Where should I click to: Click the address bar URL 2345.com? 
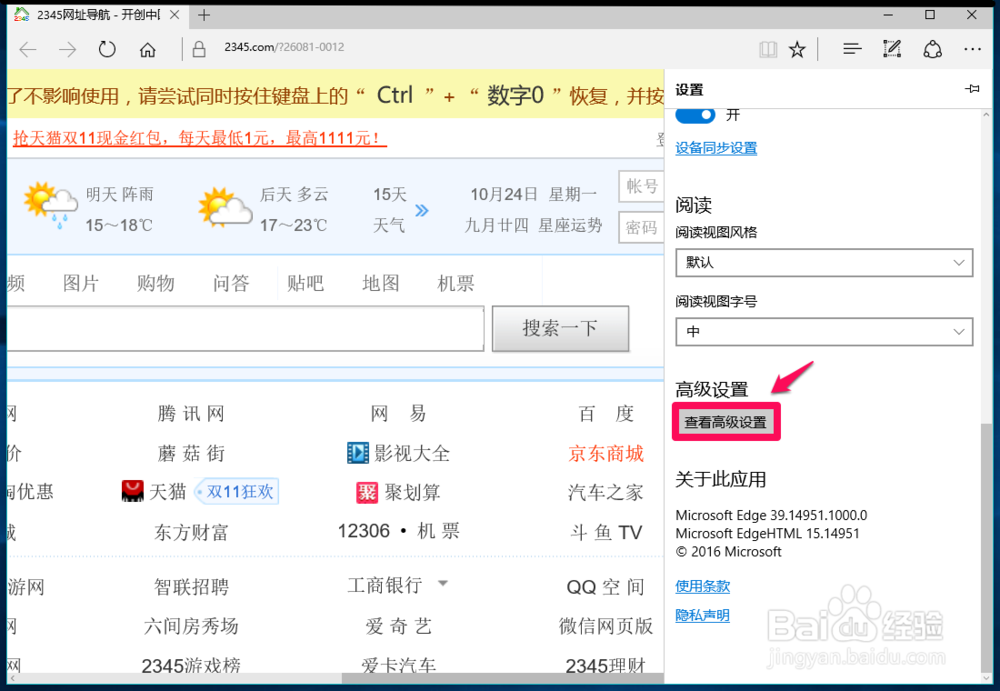click(x=284, y=47)
